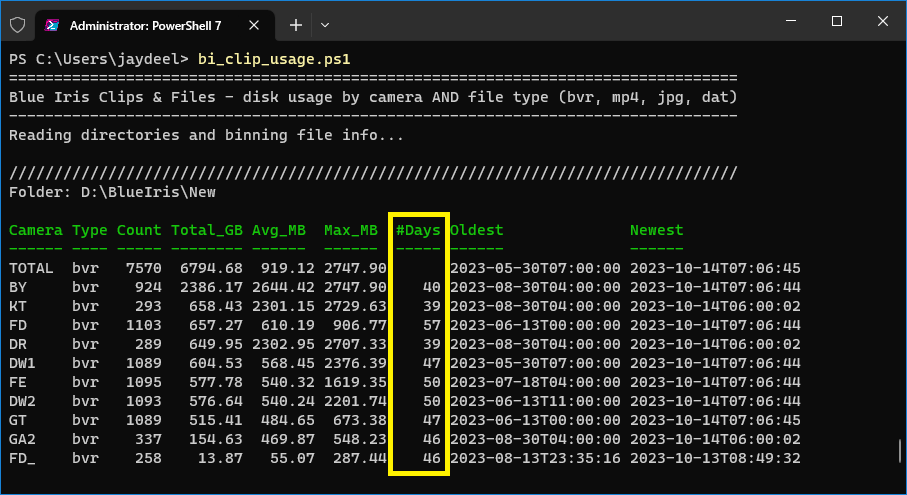Click the Camera column header

[x=36, y=230]
